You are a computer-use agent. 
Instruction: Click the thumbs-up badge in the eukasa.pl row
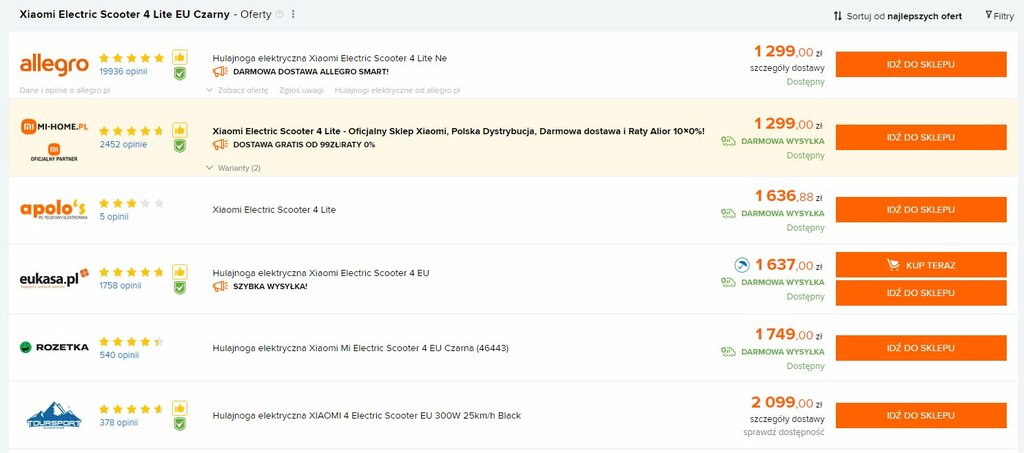[180, 272]
